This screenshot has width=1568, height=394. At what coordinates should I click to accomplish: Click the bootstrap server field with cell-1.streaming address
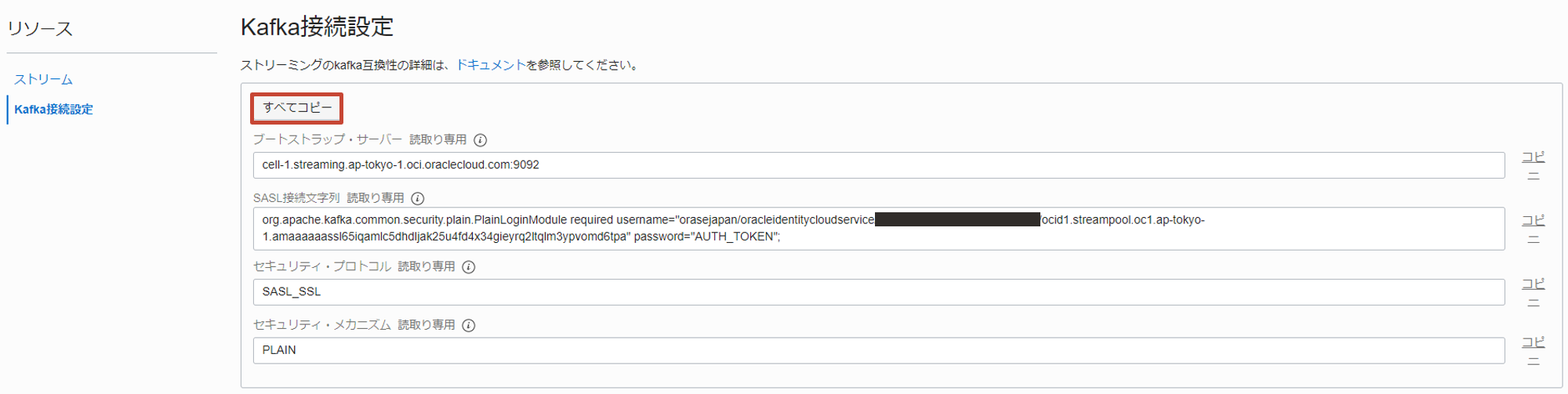878,165
